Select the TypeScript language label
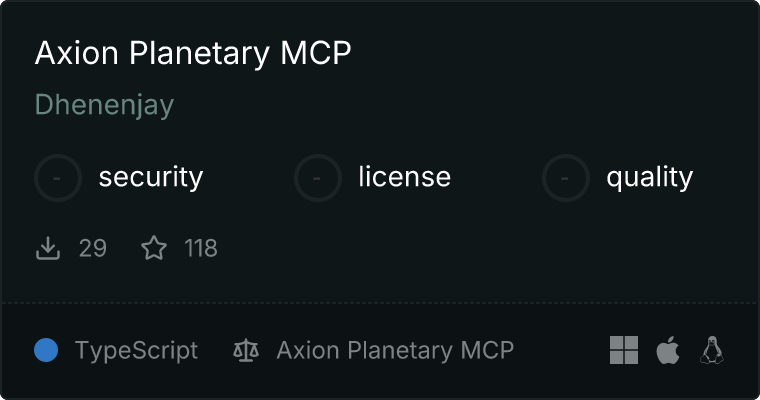 coord(136,350)
